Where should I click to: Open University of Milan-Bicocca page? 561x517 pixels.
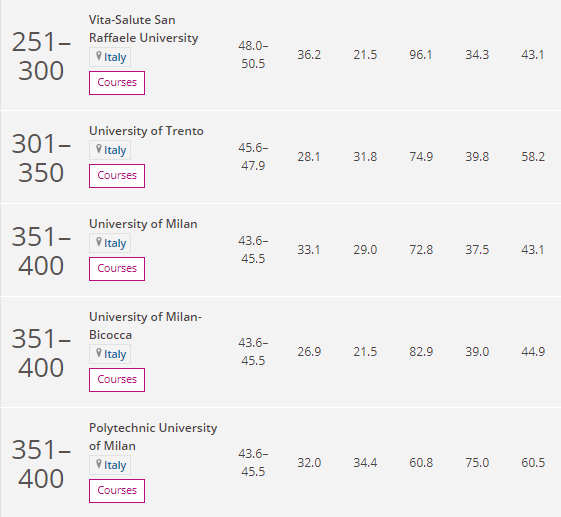click(x=145, y=326)
